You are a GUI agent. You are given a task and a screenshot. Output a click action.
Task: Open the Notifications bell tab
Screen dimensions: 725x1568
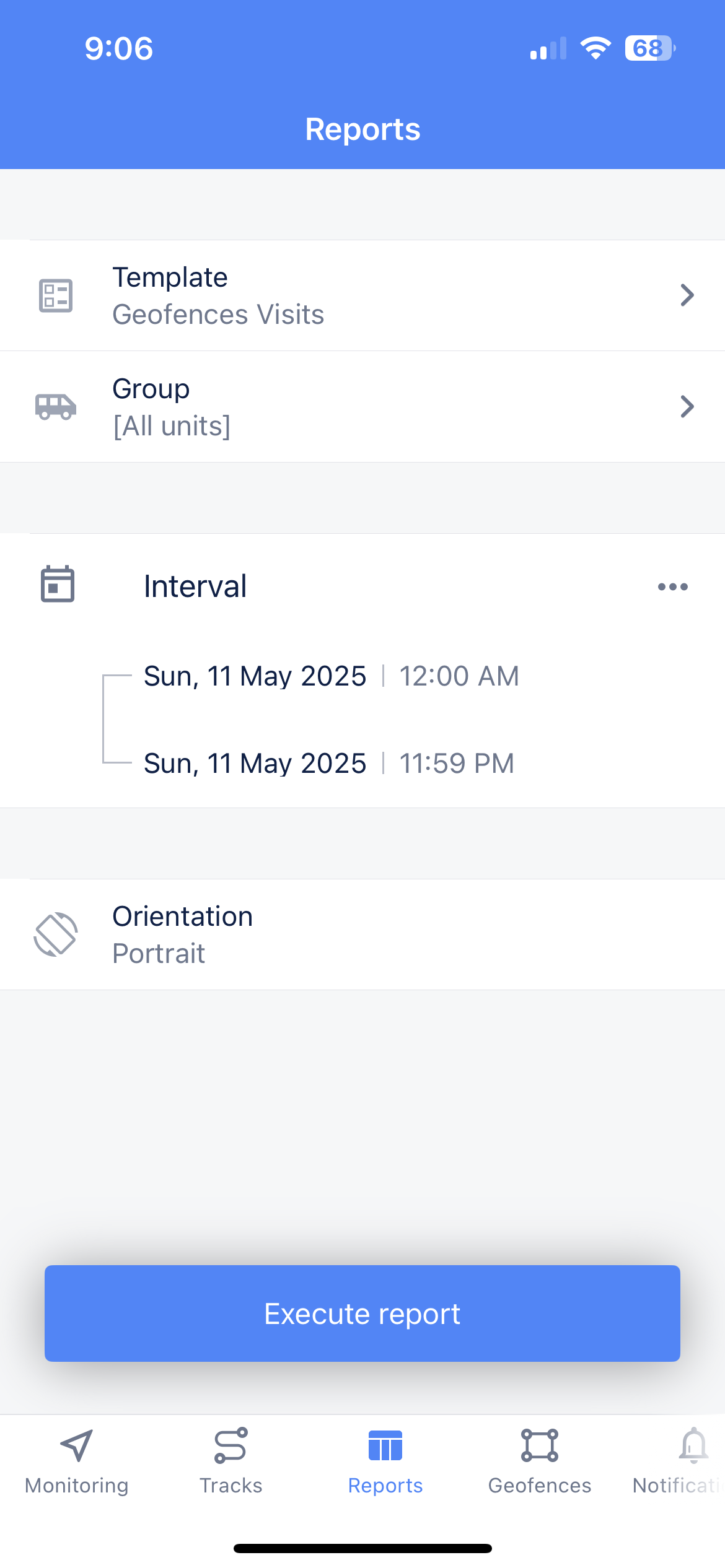[693, 1461]
